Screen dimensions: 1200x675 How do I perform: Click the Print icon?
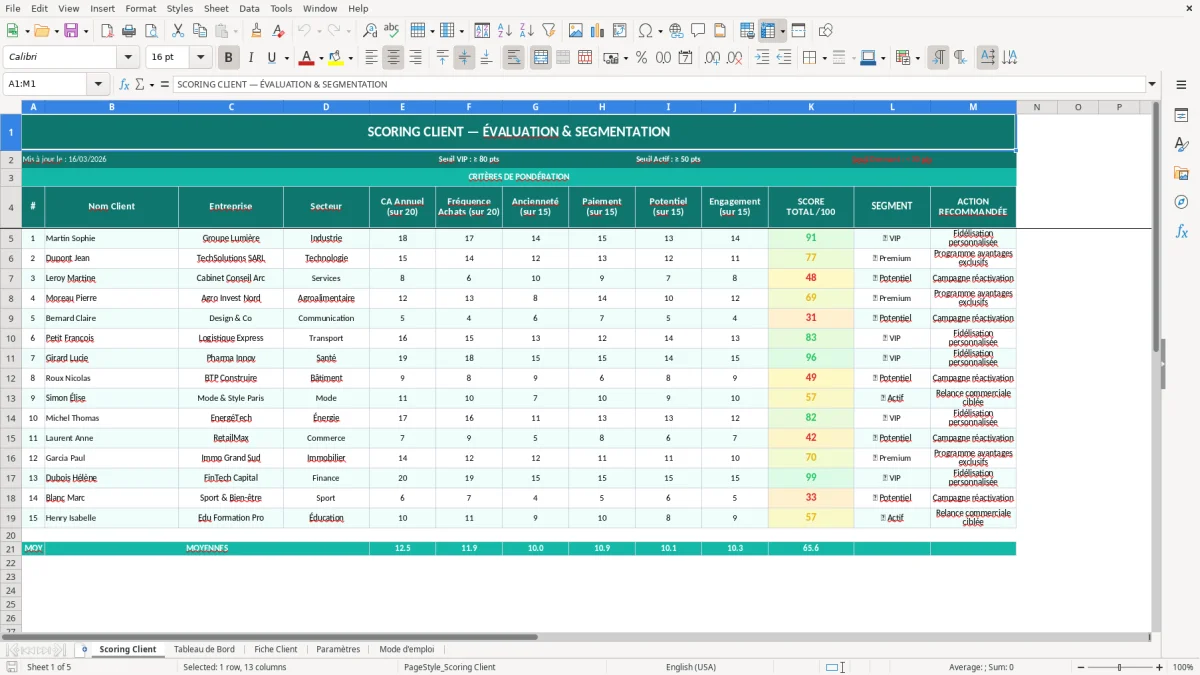[x=129, y=31]
